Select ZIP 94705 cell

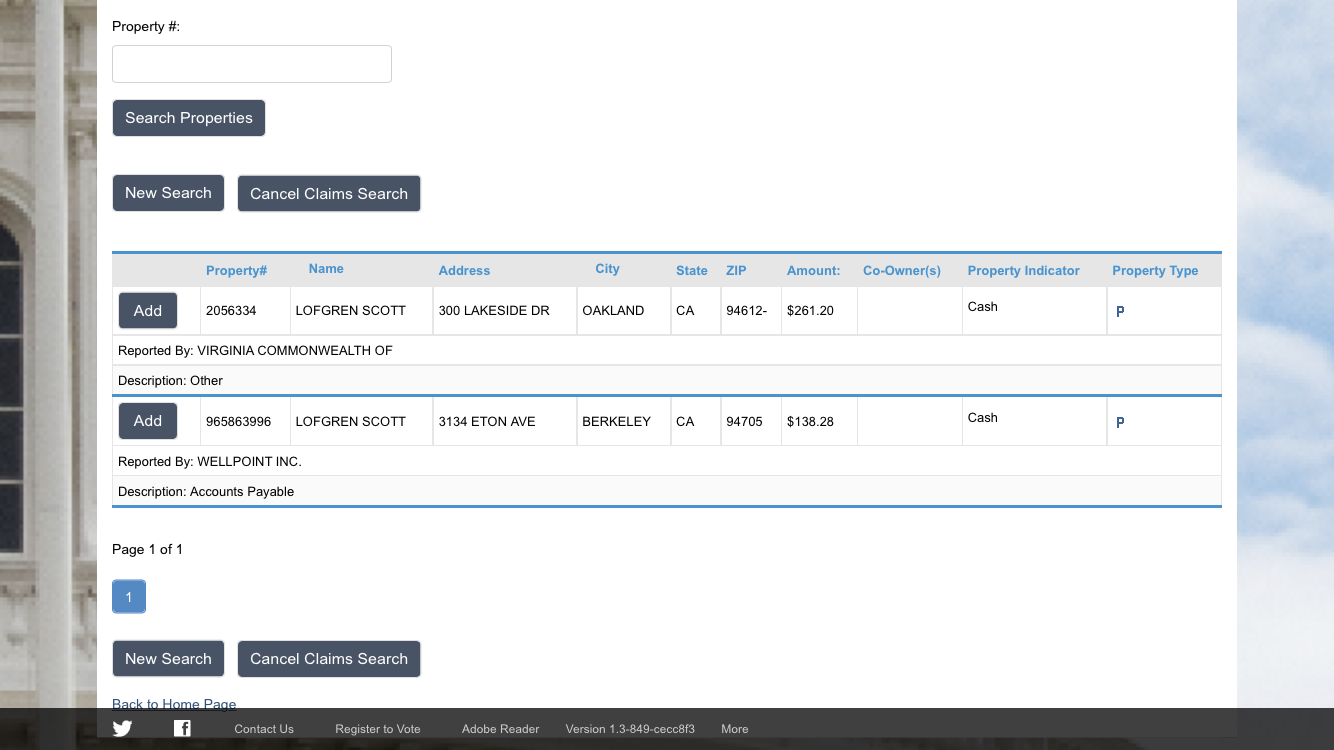[x=751, y=422]
